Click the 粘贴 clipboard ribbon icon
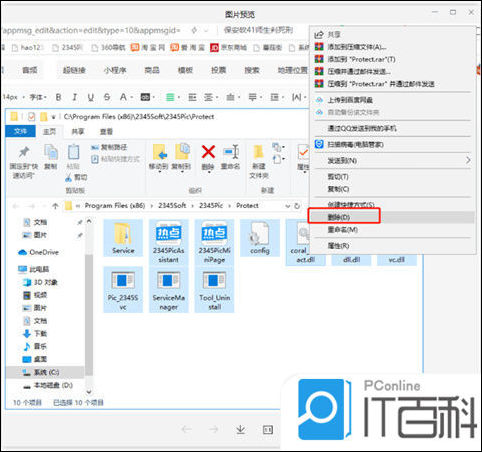Viewport: 482px width, 452px height. click(x=73, y=152)
